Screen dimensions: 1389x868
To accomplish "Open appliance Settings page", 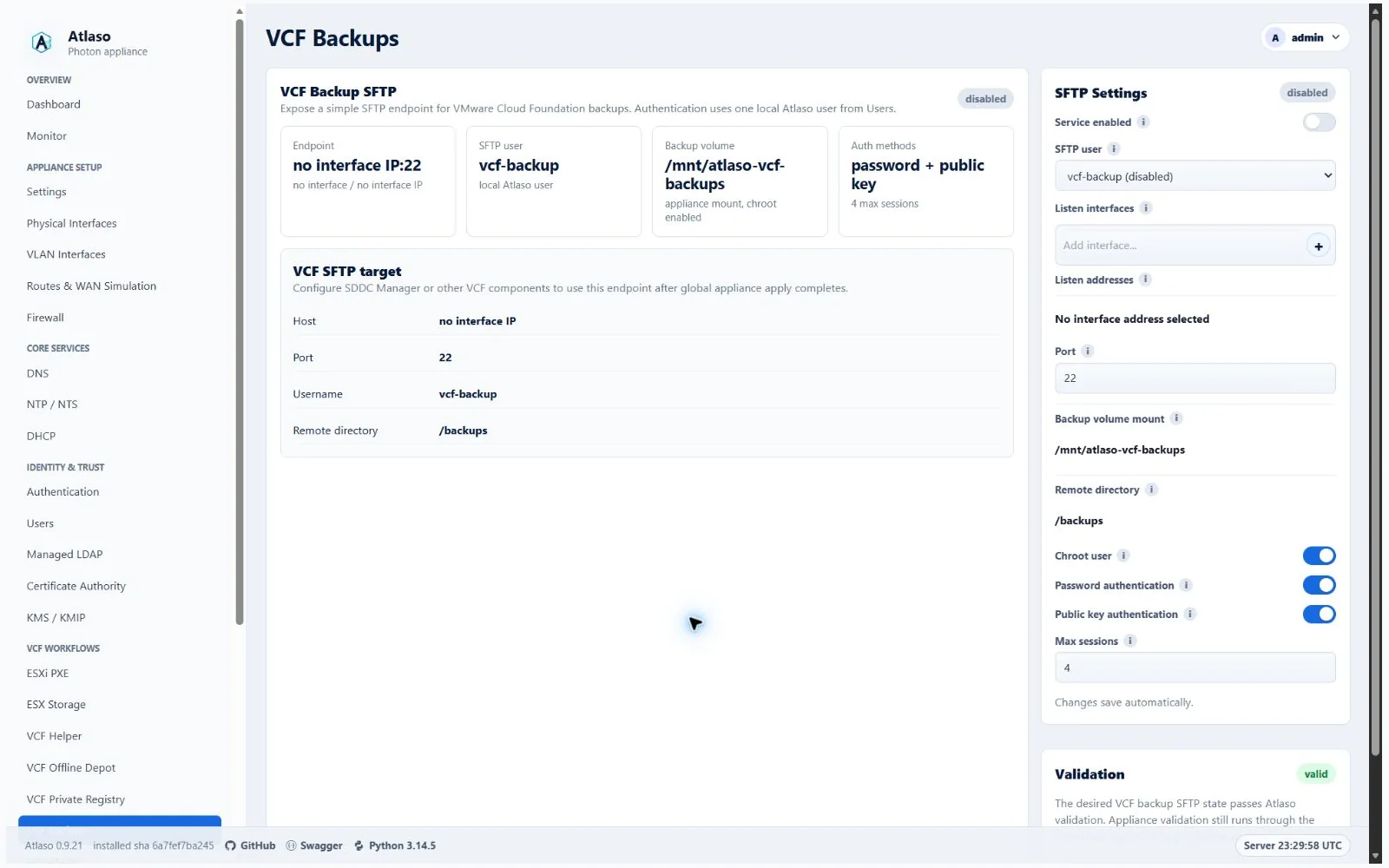I will [46, 192].
